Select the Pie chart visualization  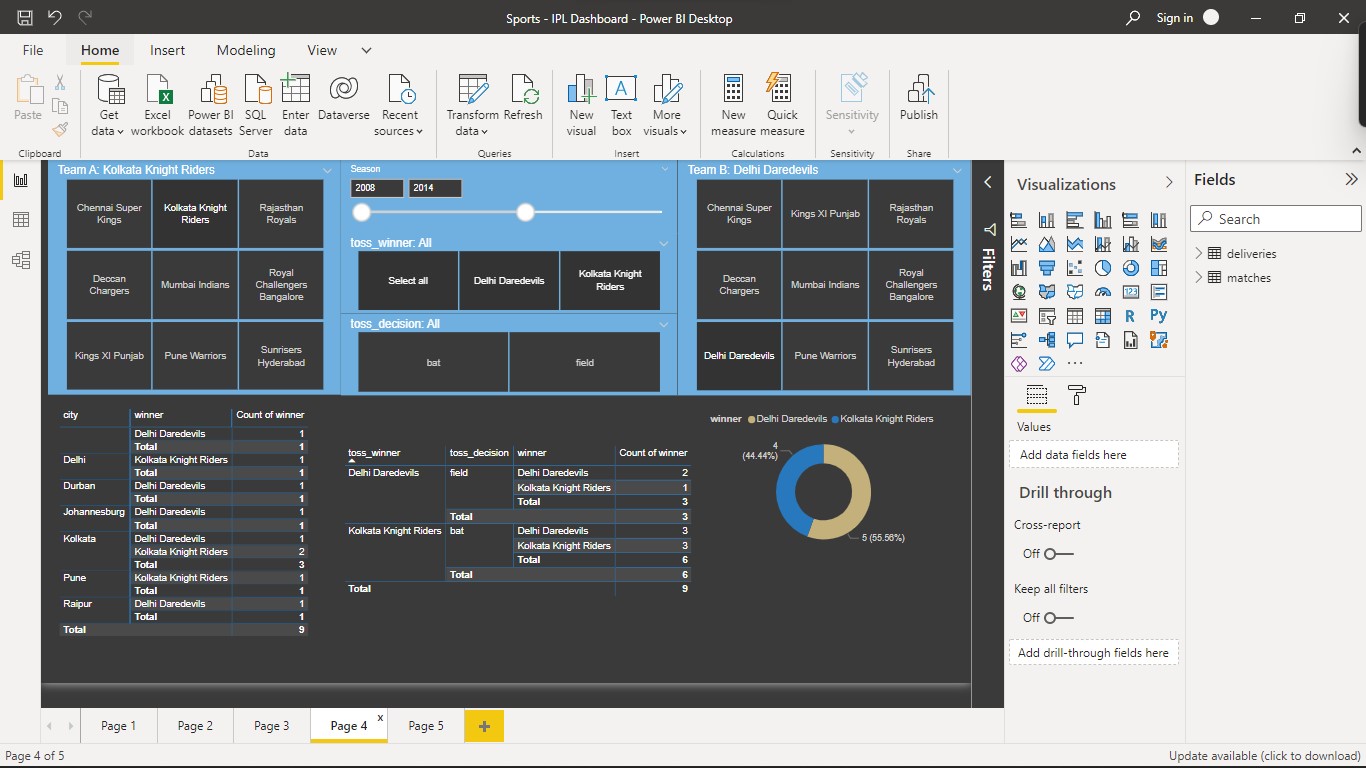pyautogui.click(x=1103, y=268)
